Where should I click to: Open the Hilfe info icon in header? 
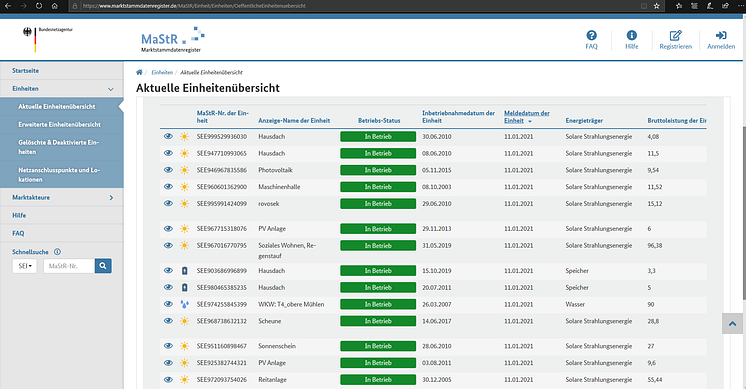pos(631,35)
